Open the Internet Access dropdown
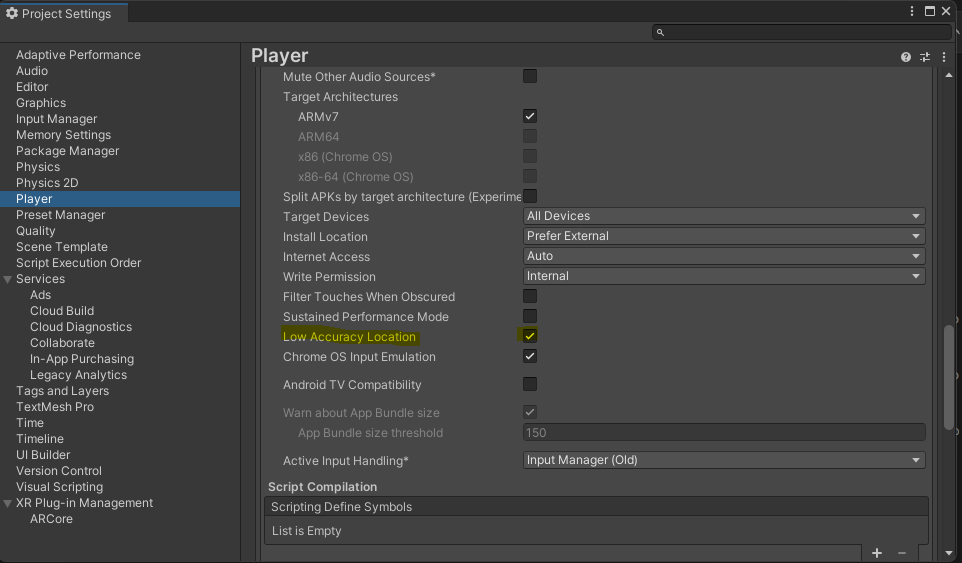This screenshot has width=962, height=563. (x=724, y=256)
